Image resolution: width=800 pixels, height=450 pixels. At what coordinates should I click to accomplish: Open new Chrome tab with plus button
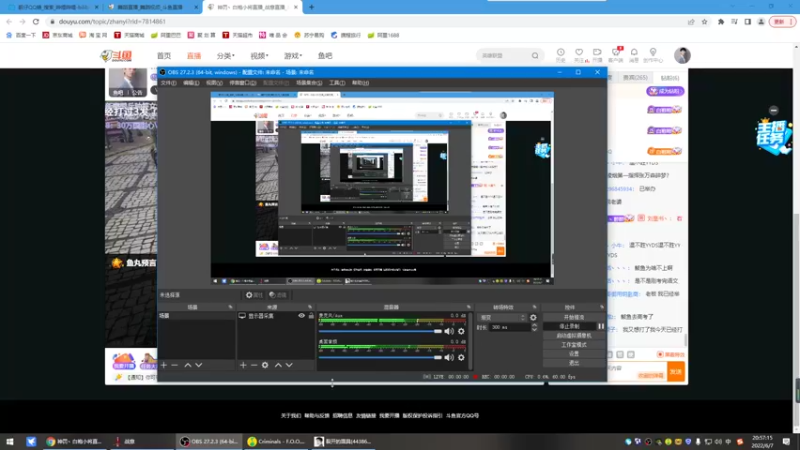click(311, 7)
